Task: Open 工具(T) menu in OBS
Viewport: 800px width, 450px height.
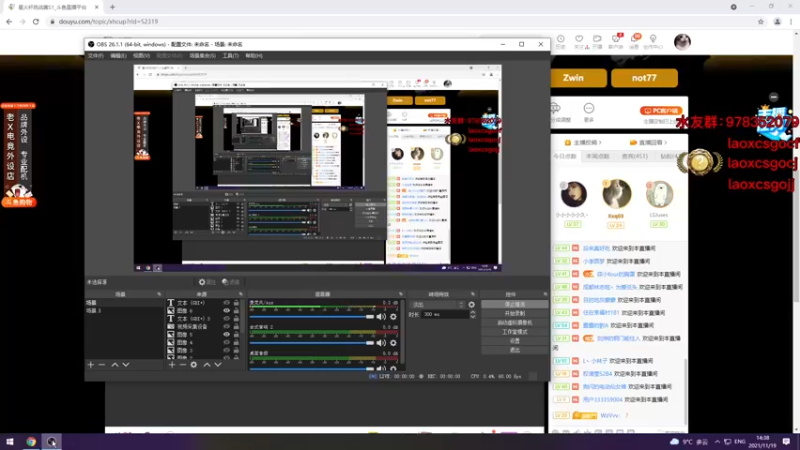Action: point(231,56)
